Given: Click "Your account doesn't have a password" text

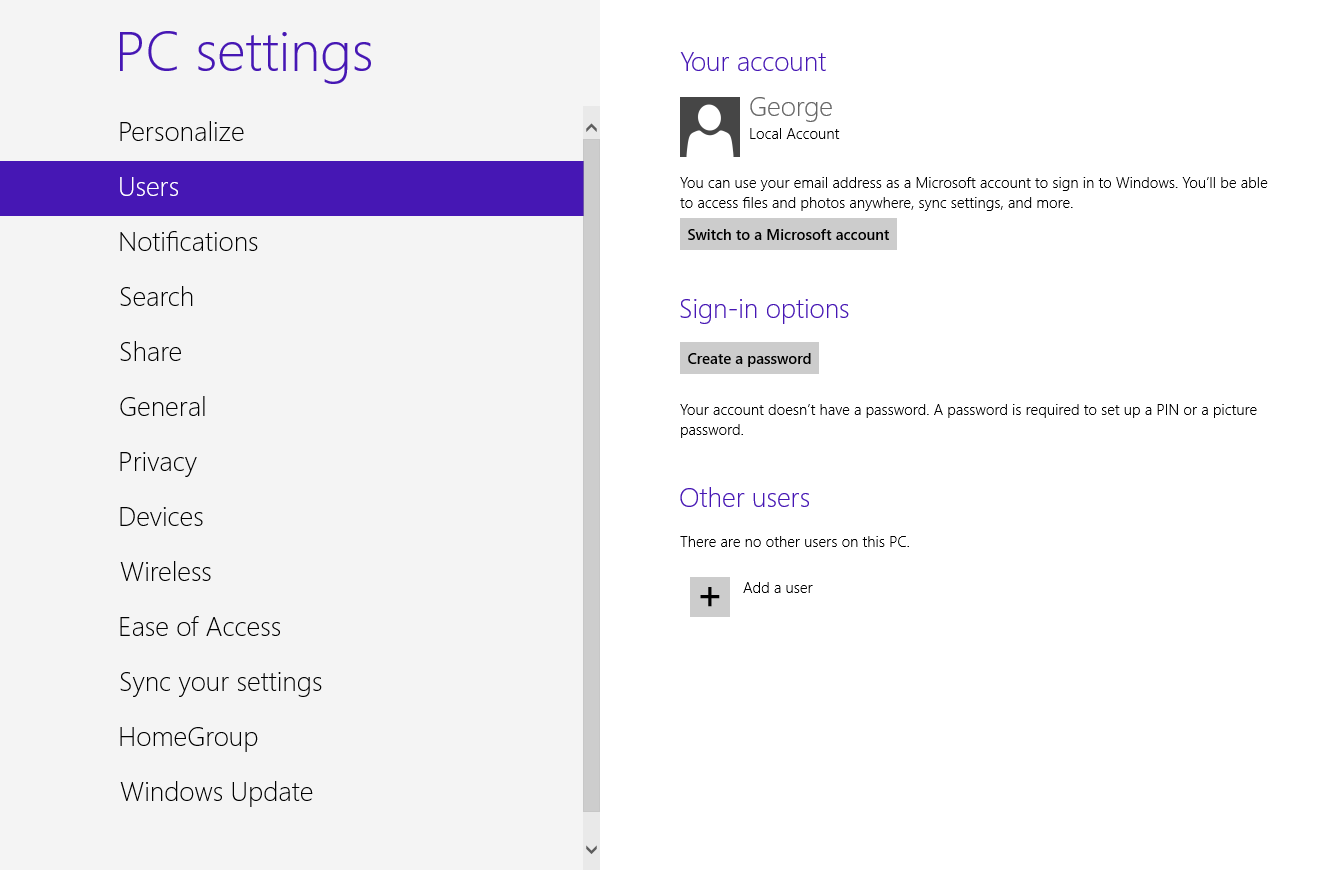Looking at the screenshot, I should (x=968, y=420).
